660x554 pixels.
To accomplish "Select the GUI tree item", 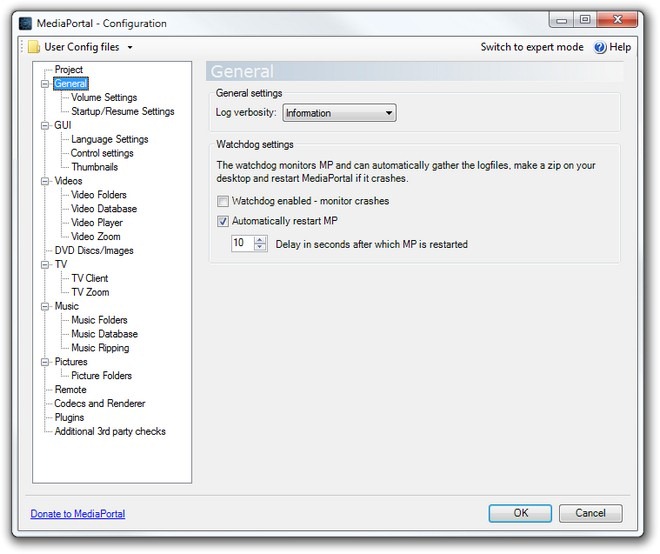I will [x=63, y=125].
